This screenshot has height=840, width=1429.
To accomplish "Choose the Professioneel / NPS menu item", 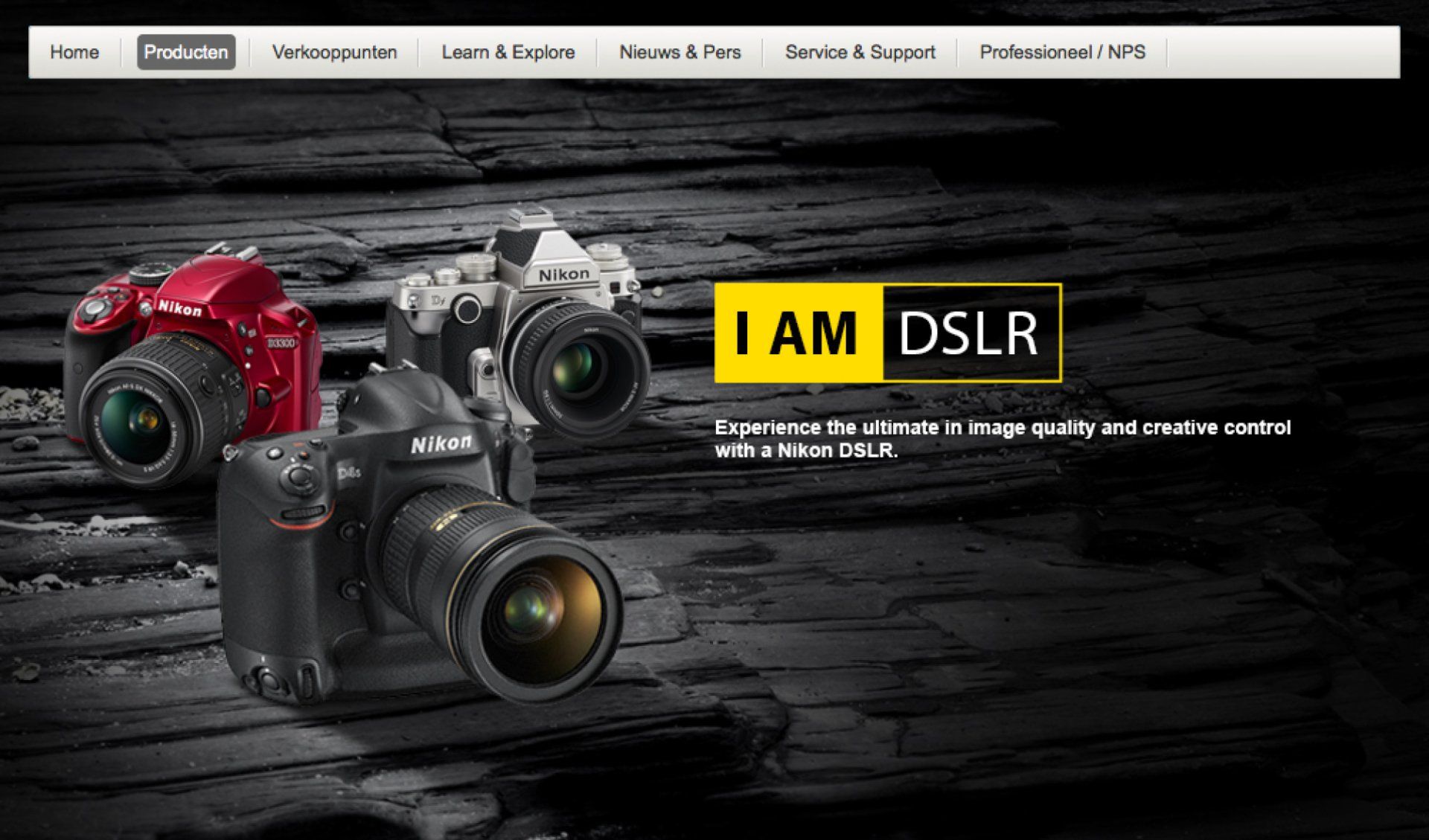I will point(1062,52).
